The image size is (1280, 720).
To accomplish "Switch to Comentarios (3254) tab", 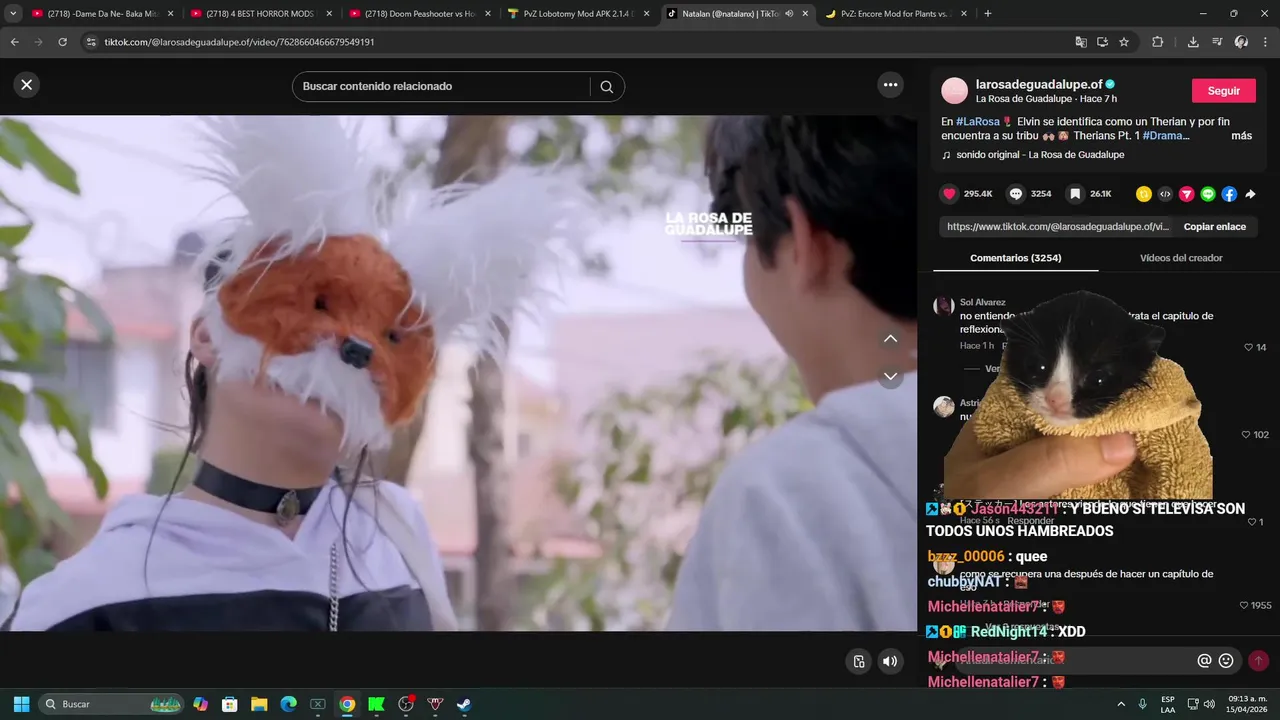I will [x=1015, y=258].
